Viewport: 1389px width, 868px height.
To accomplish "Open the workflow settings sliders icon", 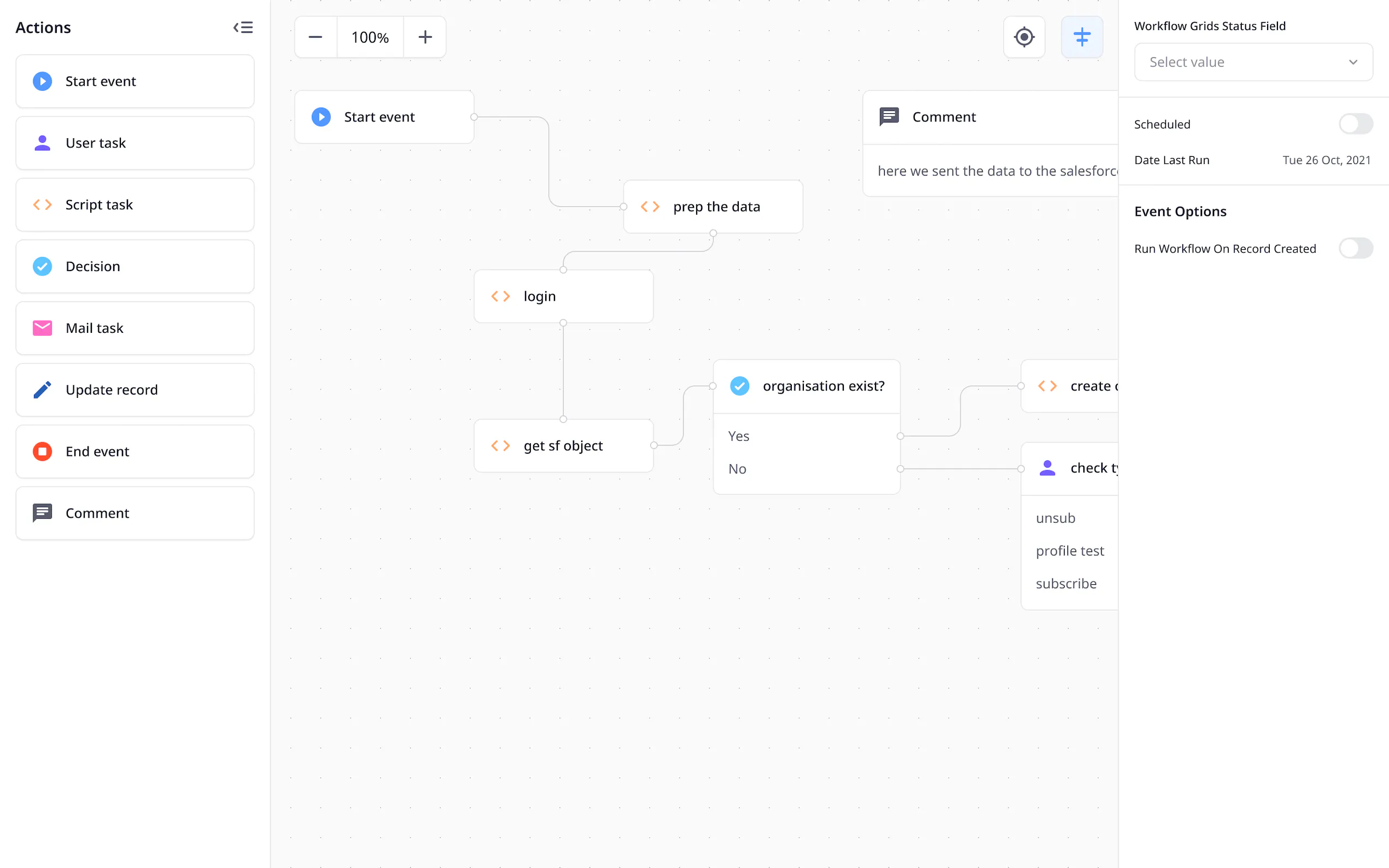I will [x=1082, y=37].
